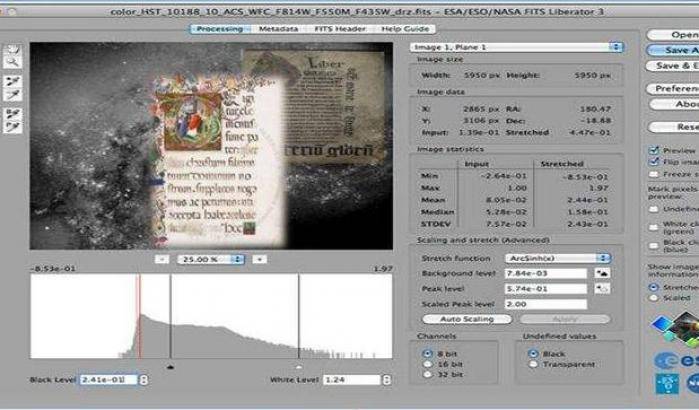Open Stretch function ArcSinh(x) dropdown
Viewport: 699px width, 410px height.
pyautogui.click(x=558, y=258)
